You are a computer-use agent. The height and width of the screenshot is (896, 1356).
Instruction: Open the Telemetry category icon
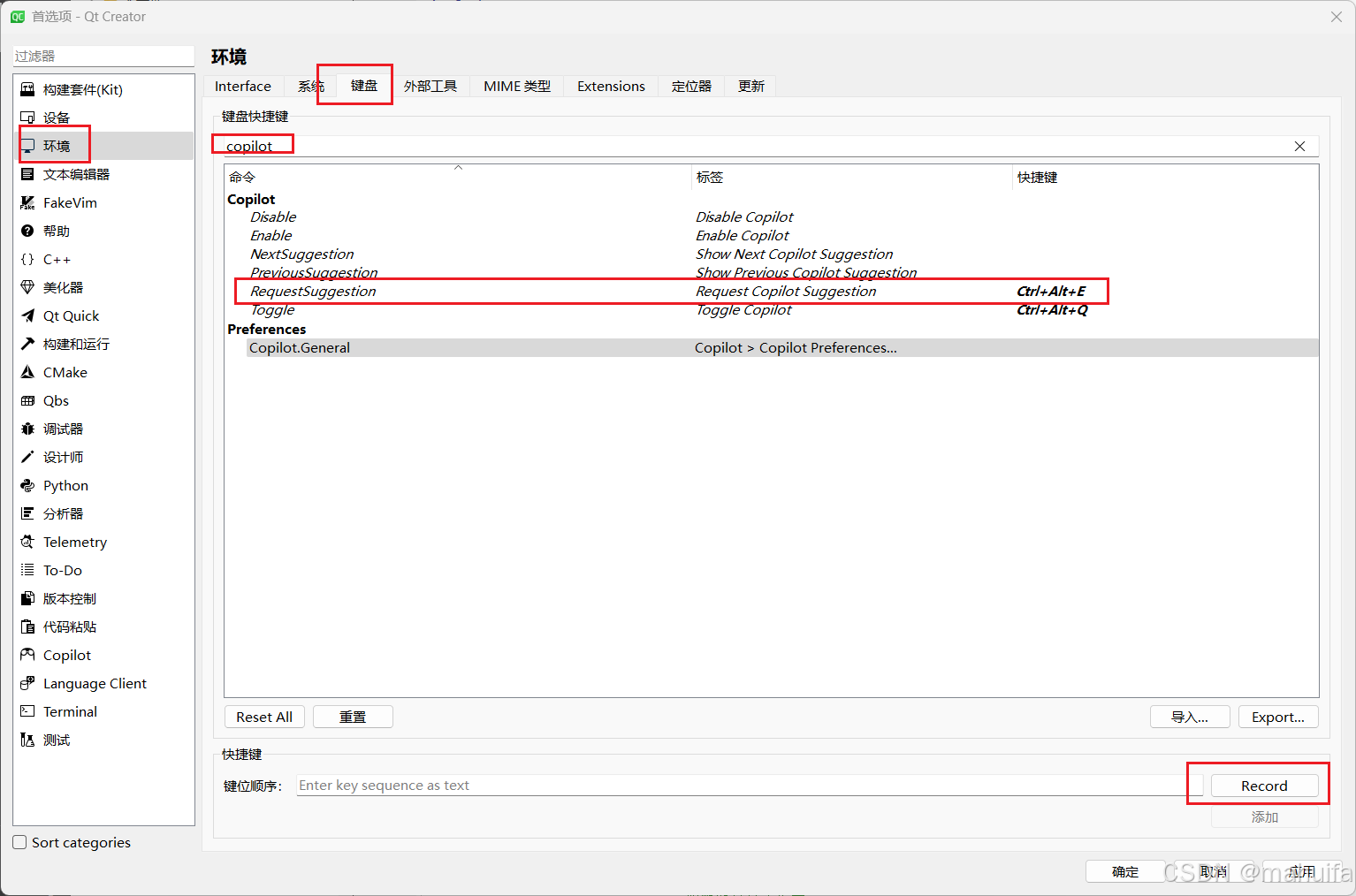tap(27, 542)
